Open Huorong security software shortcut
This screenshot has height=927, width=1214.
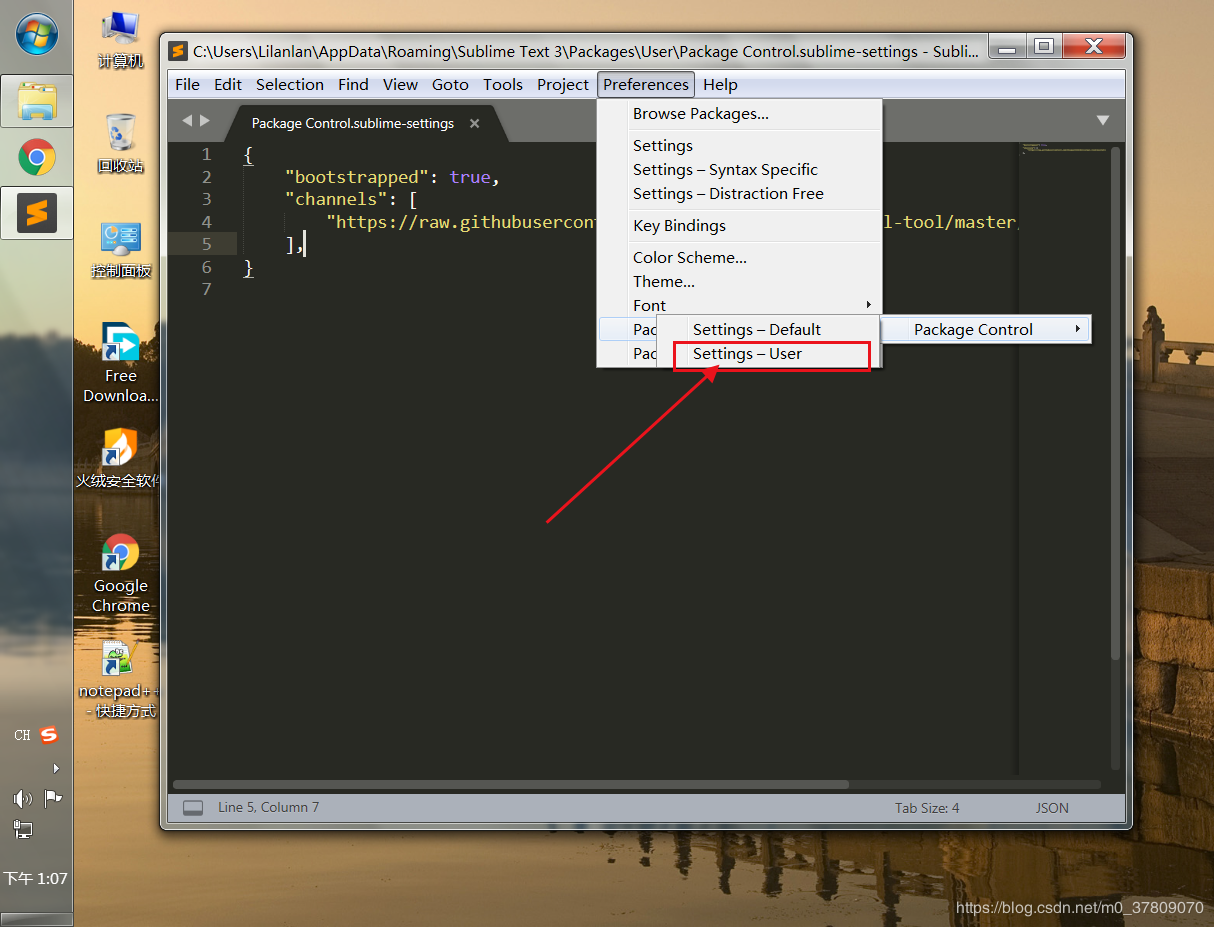(x=120, y=458)
